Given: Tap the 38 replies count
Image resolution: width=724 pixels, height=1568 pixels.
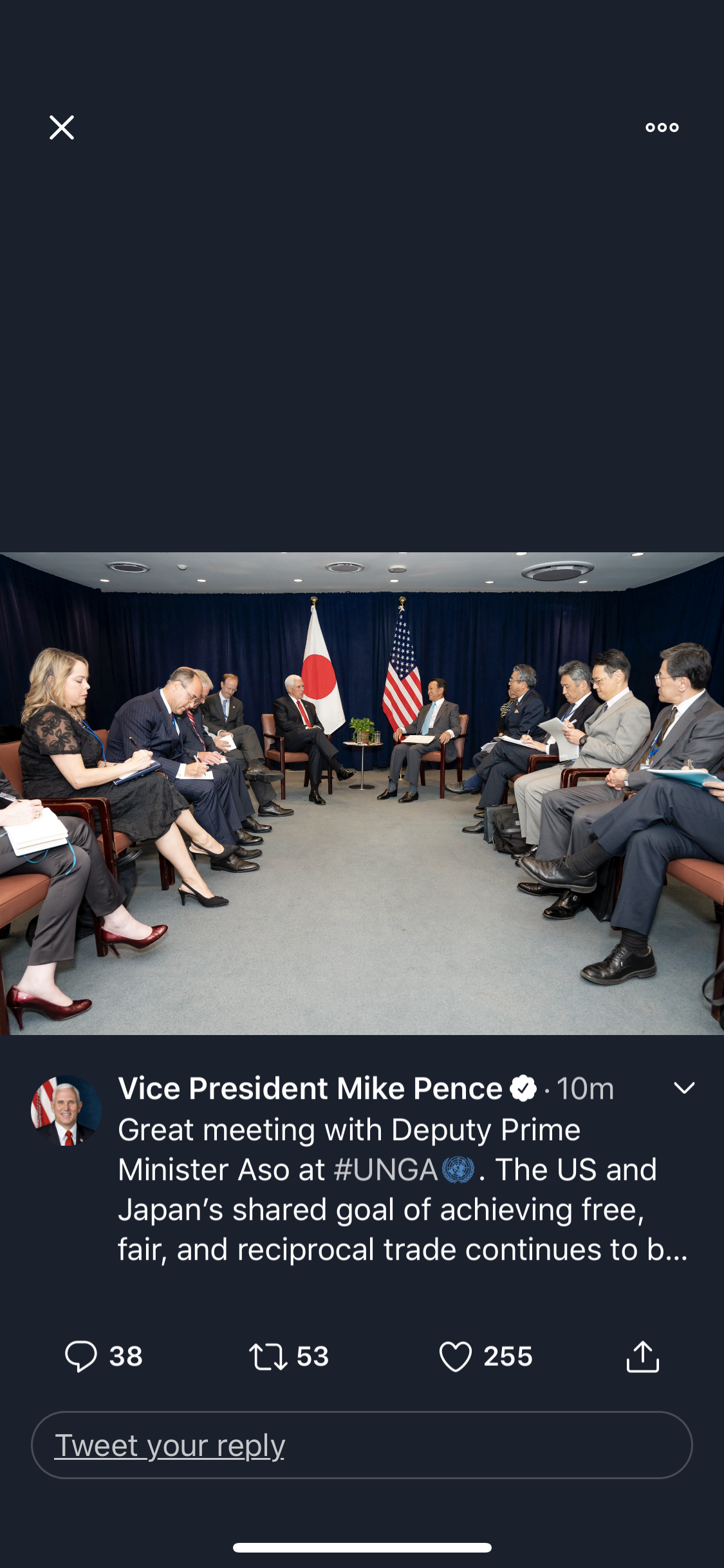Looking at the screenshot, I should pos(126,1356).
